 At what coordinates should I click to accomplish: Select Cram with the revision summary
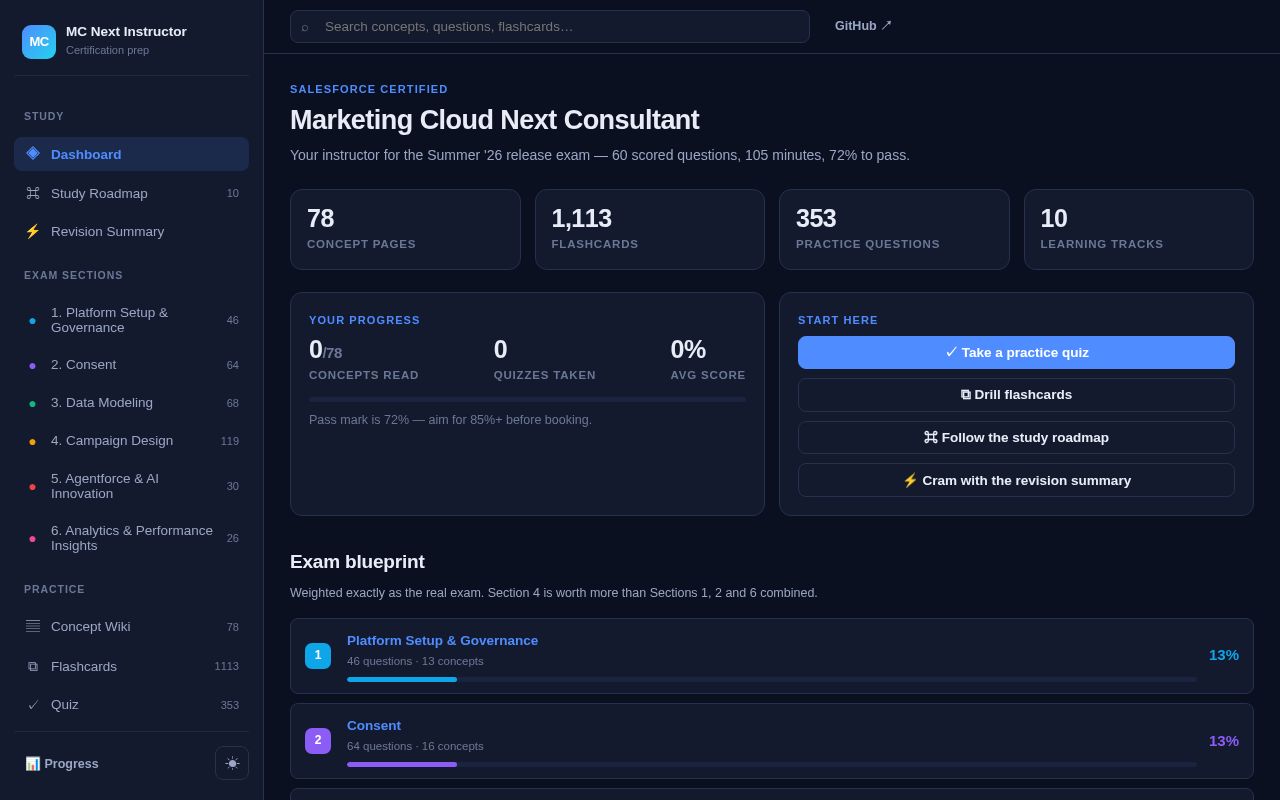click(1016, 480)
